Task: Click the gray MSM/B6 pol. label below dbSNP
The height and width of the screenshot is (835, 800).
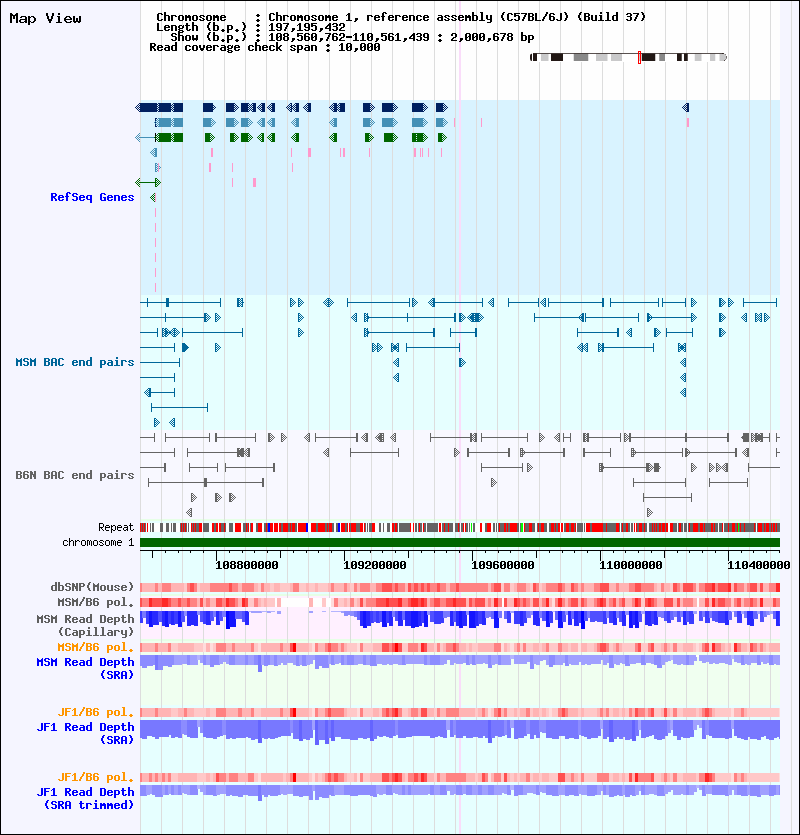Action: click(96, 602)
